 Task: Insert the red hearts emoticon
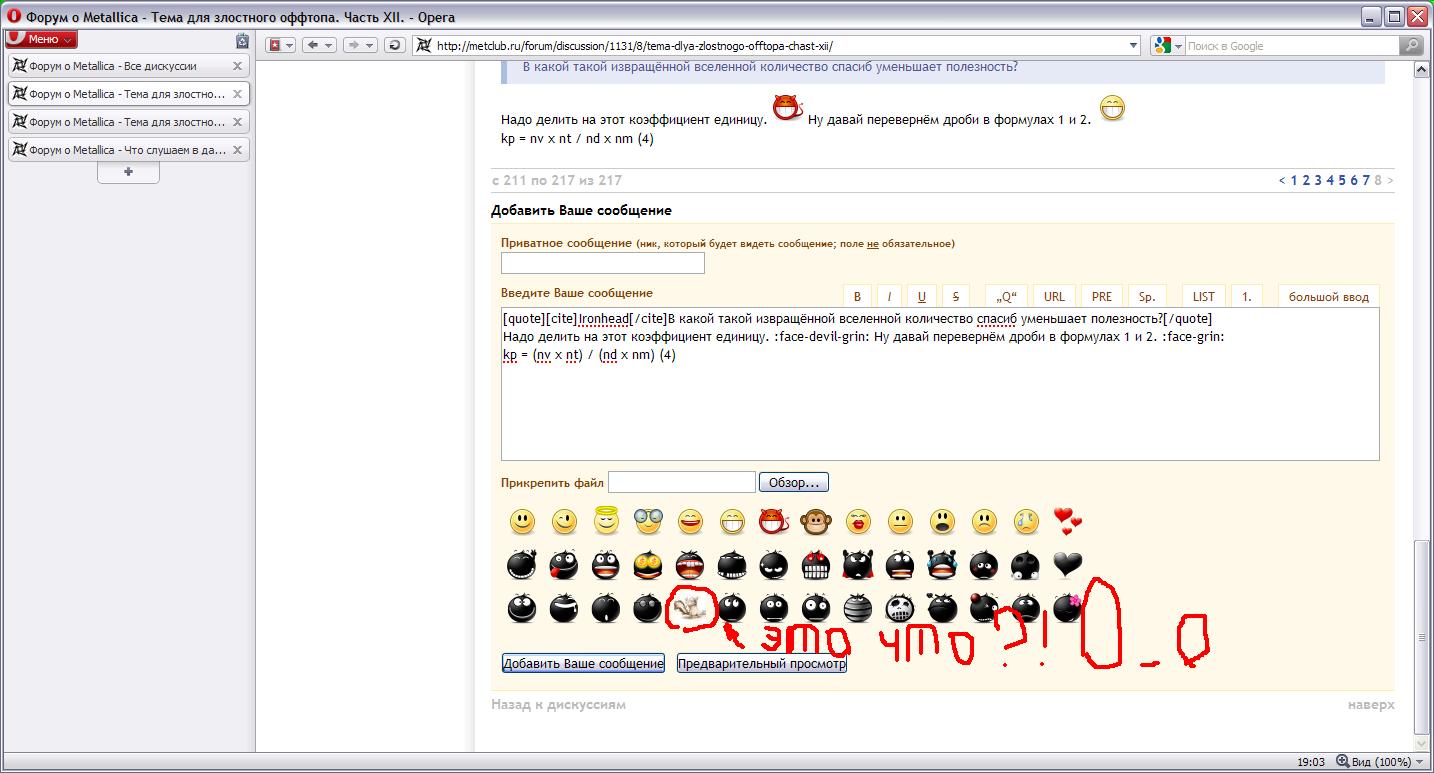pyautogui.click(x=1067, y=521)
